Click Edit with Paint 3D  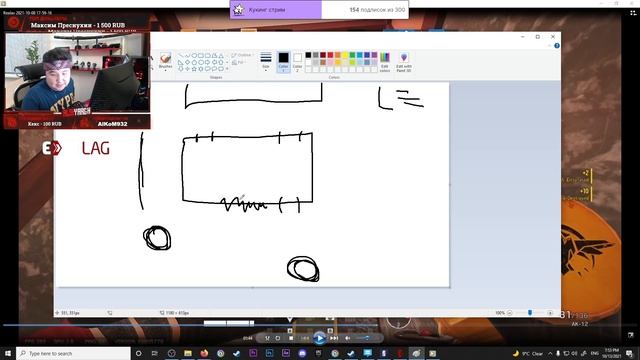point(404,62)
